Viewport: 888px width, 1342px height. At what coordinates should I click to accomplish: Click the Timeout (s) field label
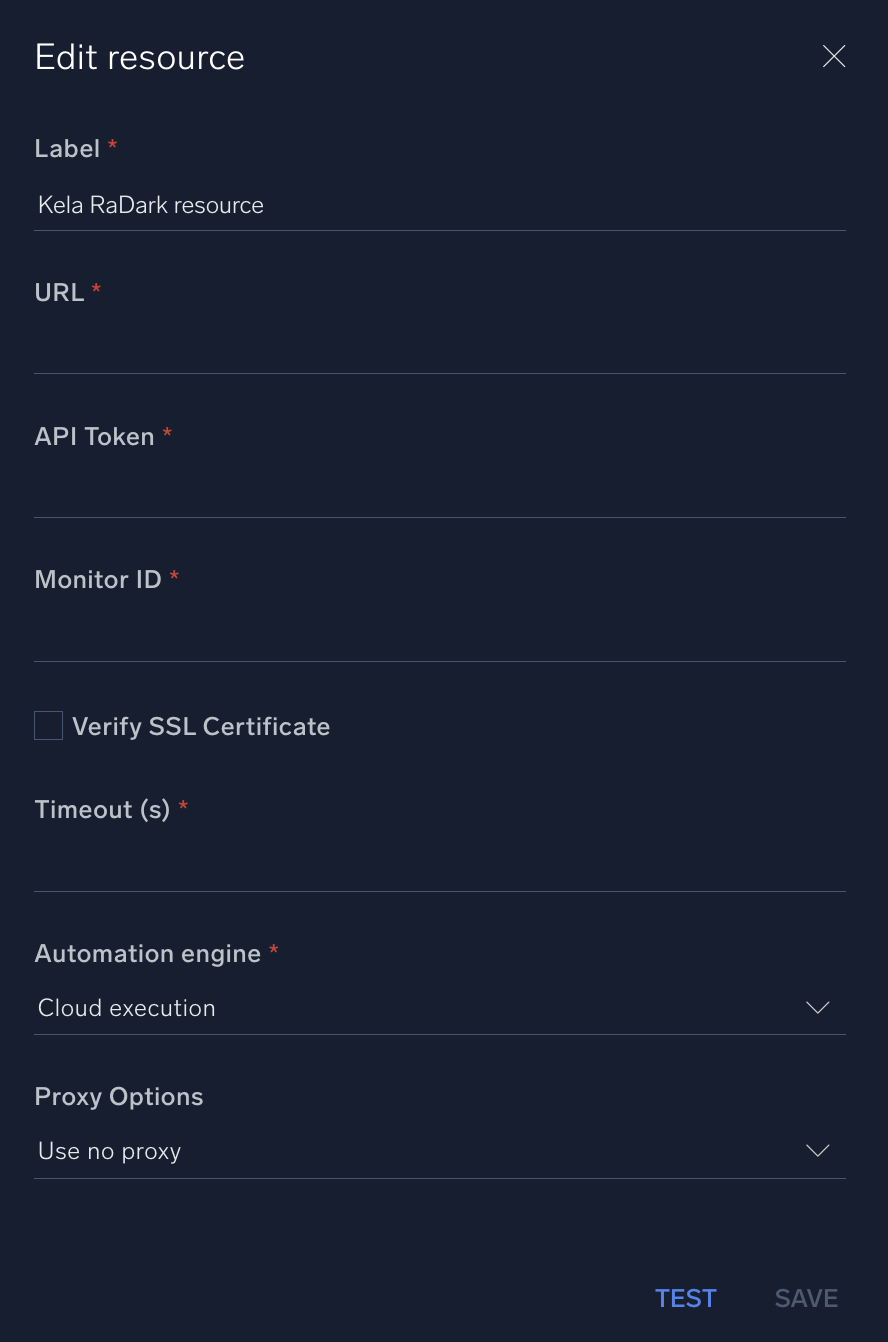click(x=103, y=810)
